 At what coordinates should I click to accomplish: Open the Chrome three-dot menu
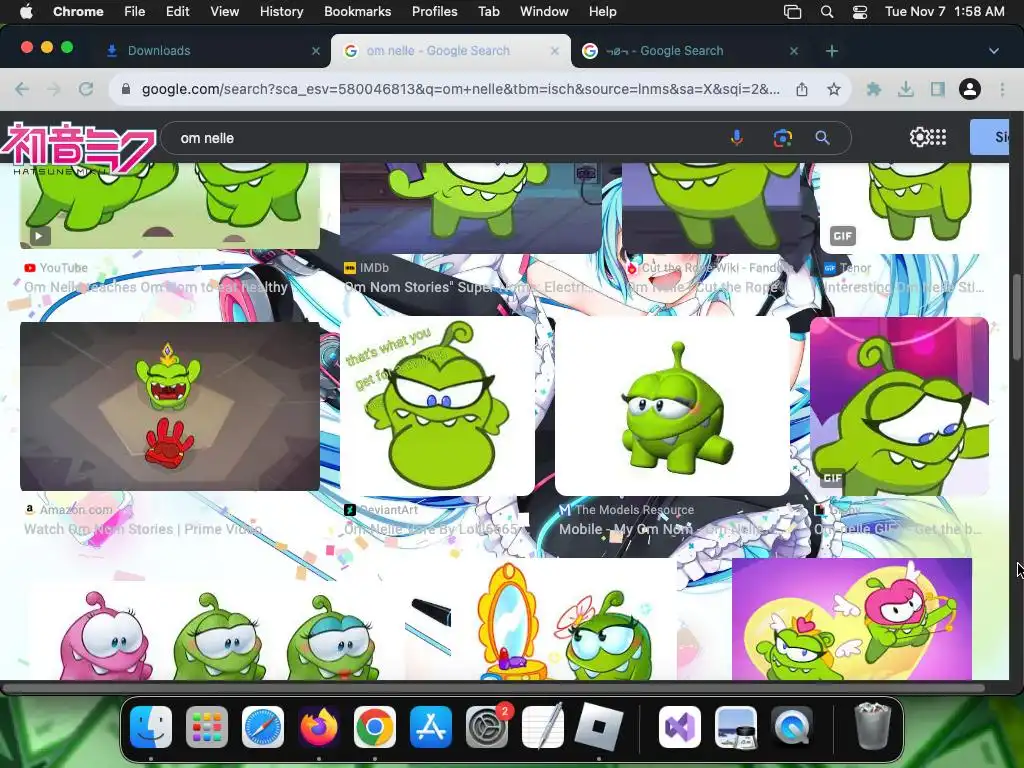pos(1002,89)
